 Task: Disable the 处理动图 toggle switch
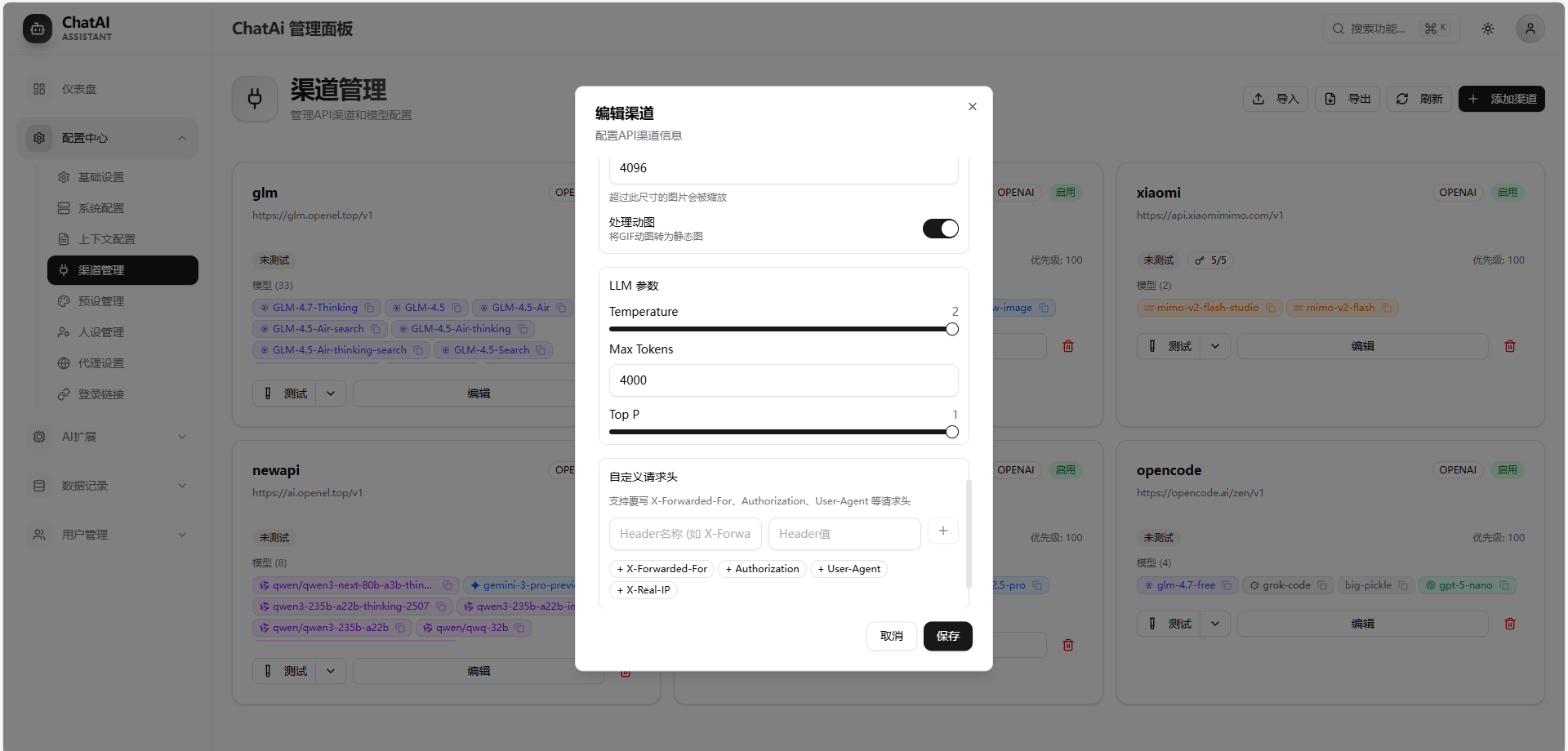(940, 229)
